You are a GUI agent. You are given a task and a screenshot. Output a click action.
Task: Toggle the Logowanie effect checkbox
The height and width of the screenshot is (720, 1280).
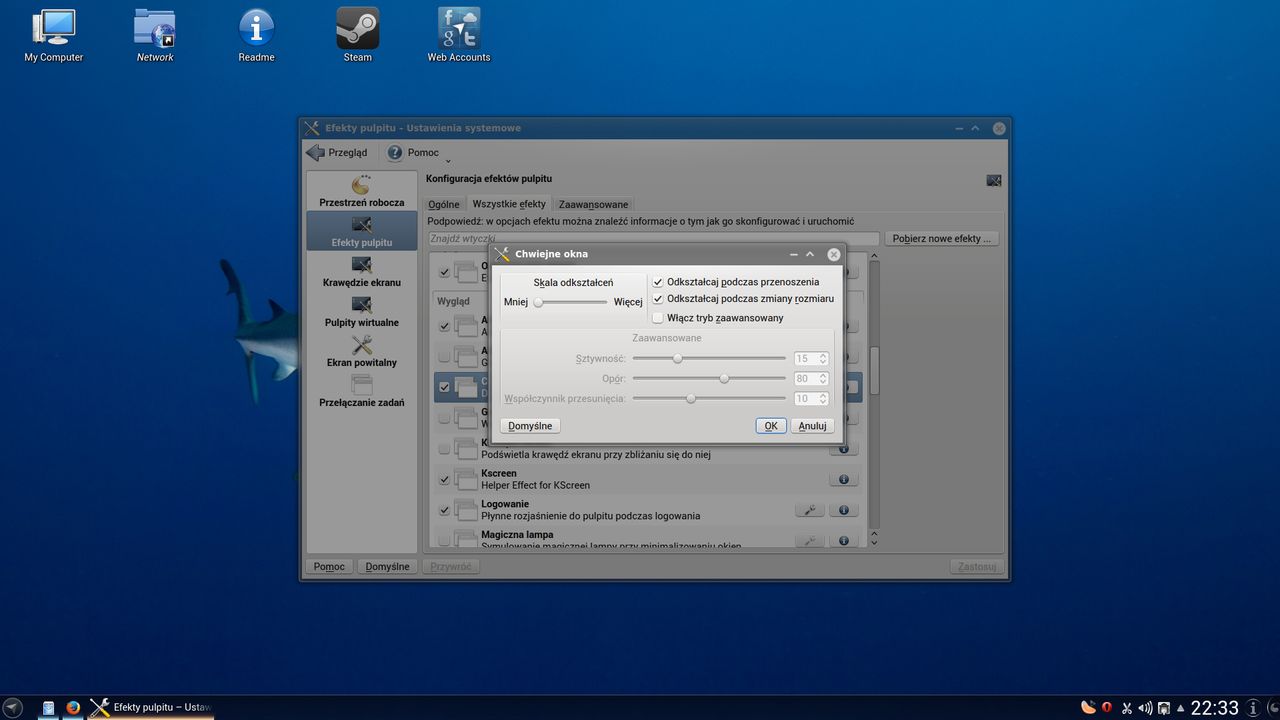(x=444, y=510)
